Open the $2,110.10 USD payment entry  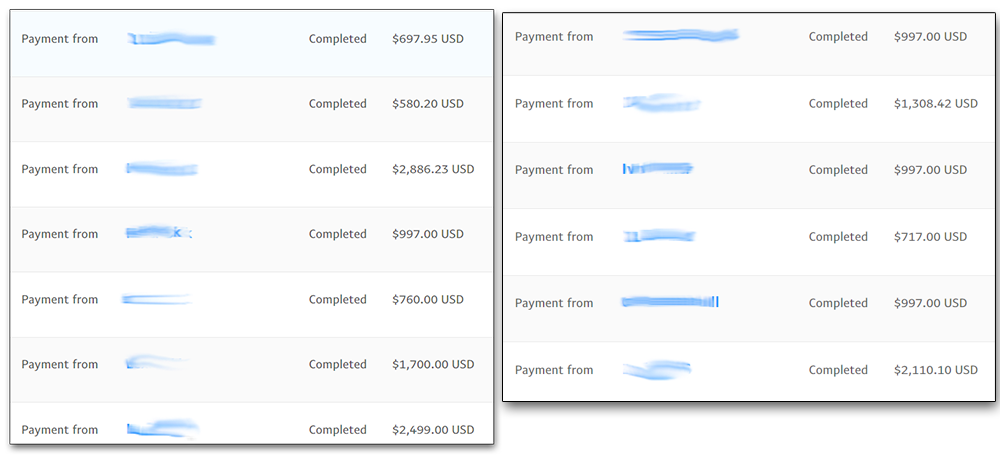click(749, 371)
